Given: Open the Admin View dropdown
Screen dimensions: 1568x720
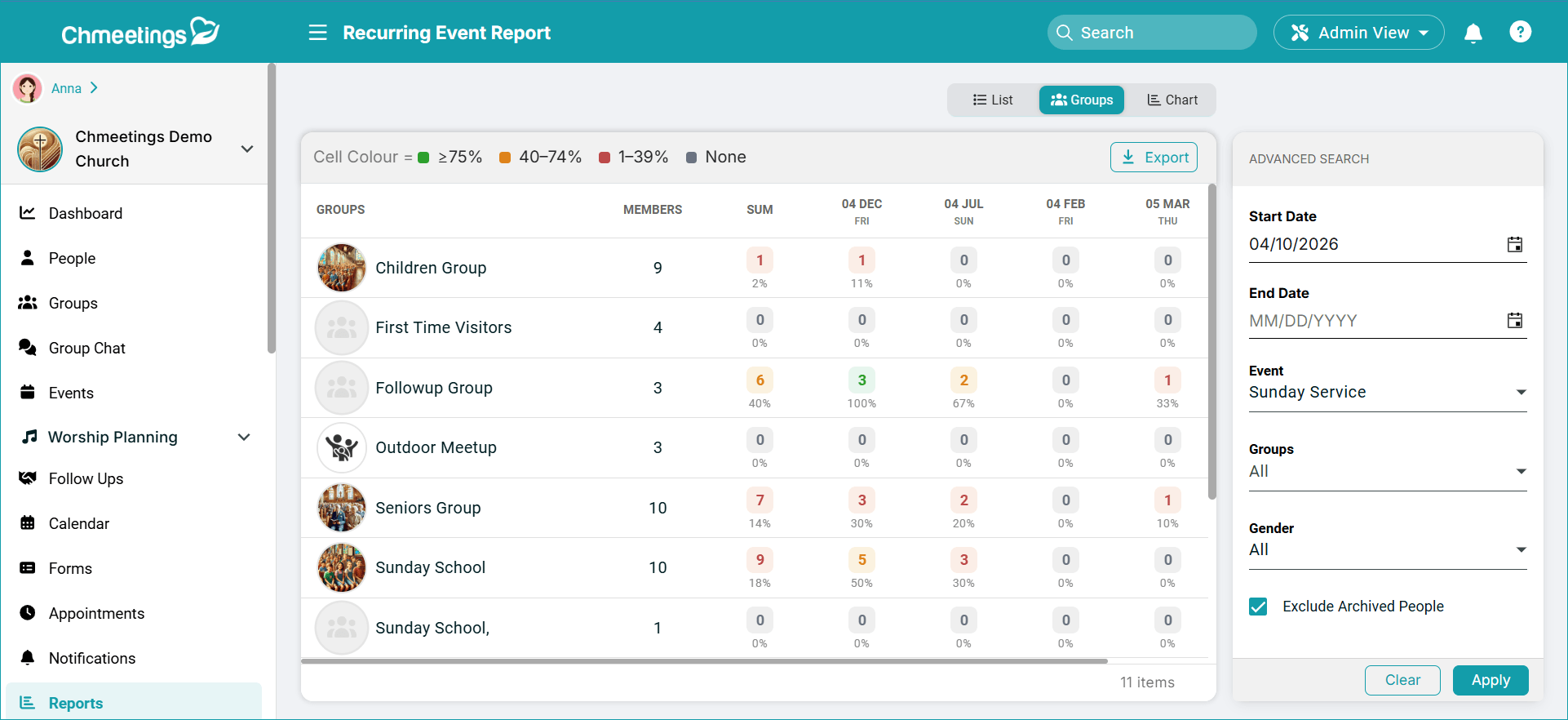Looking at the screenshot, I should coord(1358,33).
